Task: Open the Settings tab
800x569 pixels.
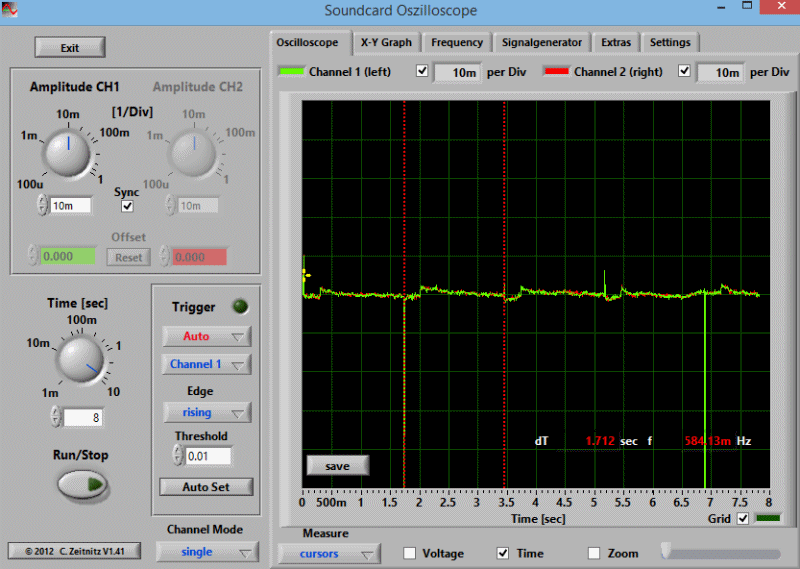Action: click(x=670, y=42)
